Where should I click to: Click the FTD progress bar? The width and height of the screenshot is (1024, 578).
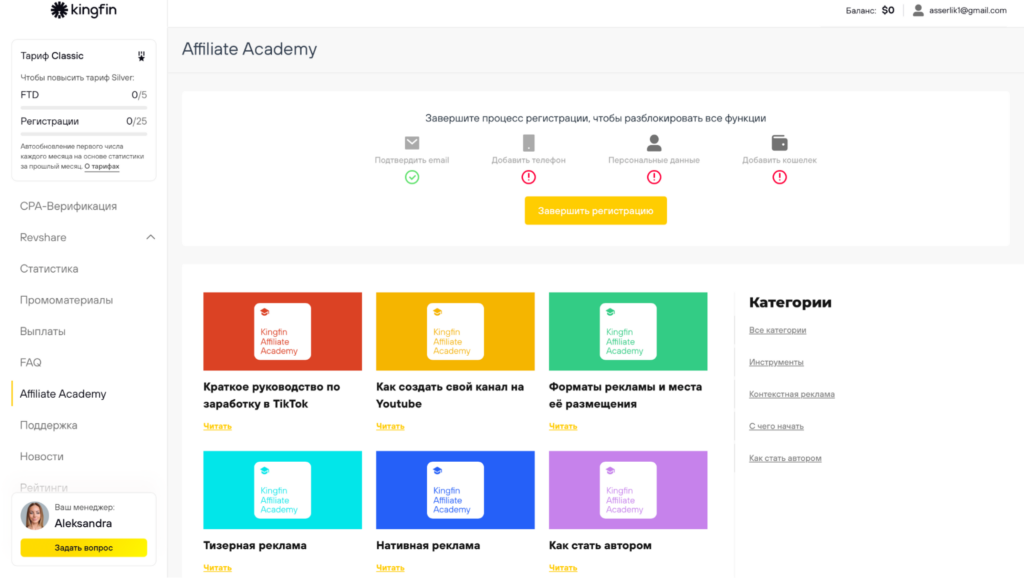(x=84, y=107)
